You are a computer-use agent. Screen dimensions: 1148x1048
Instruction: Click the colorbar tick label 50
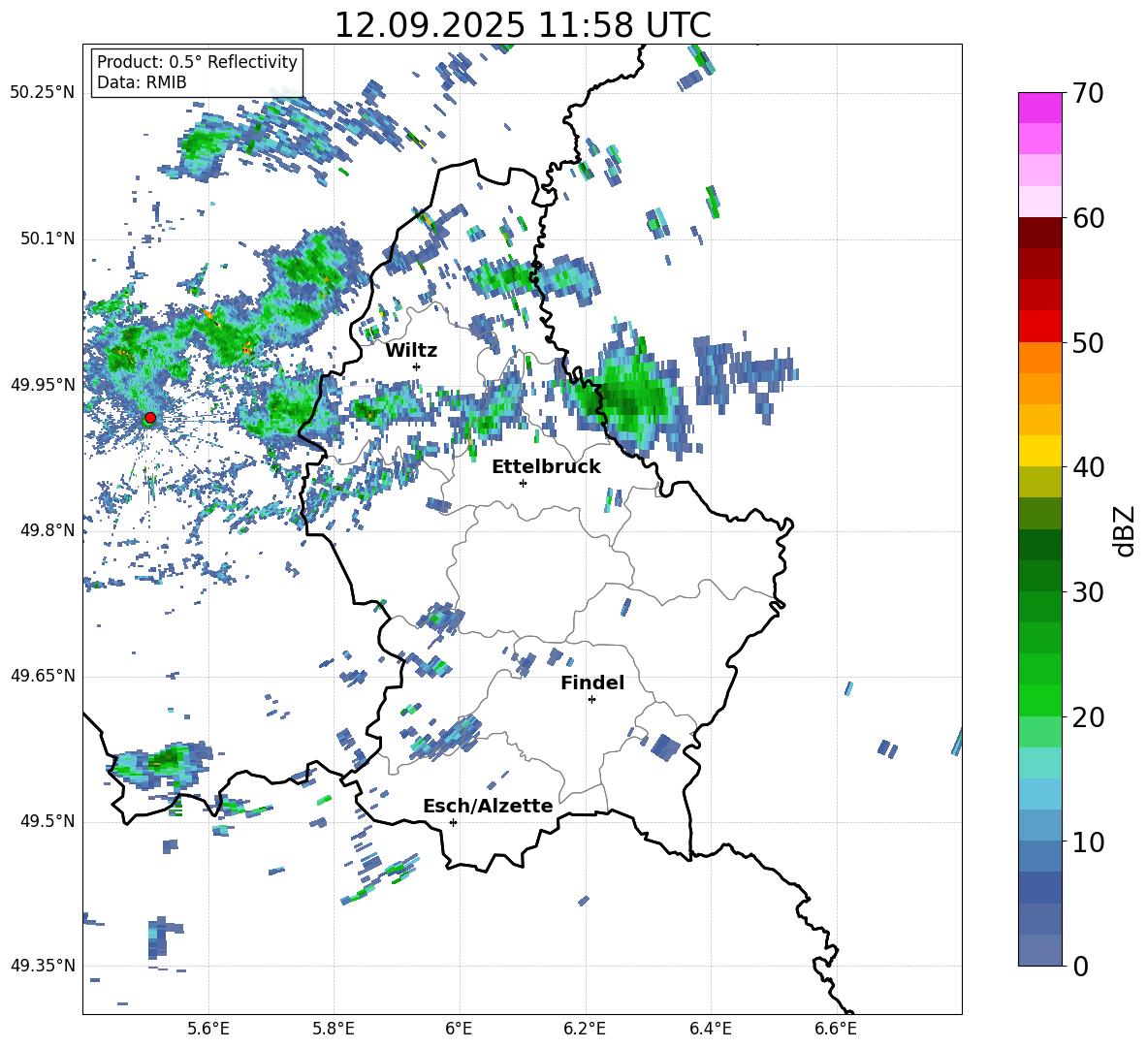tap(1088, 343)
